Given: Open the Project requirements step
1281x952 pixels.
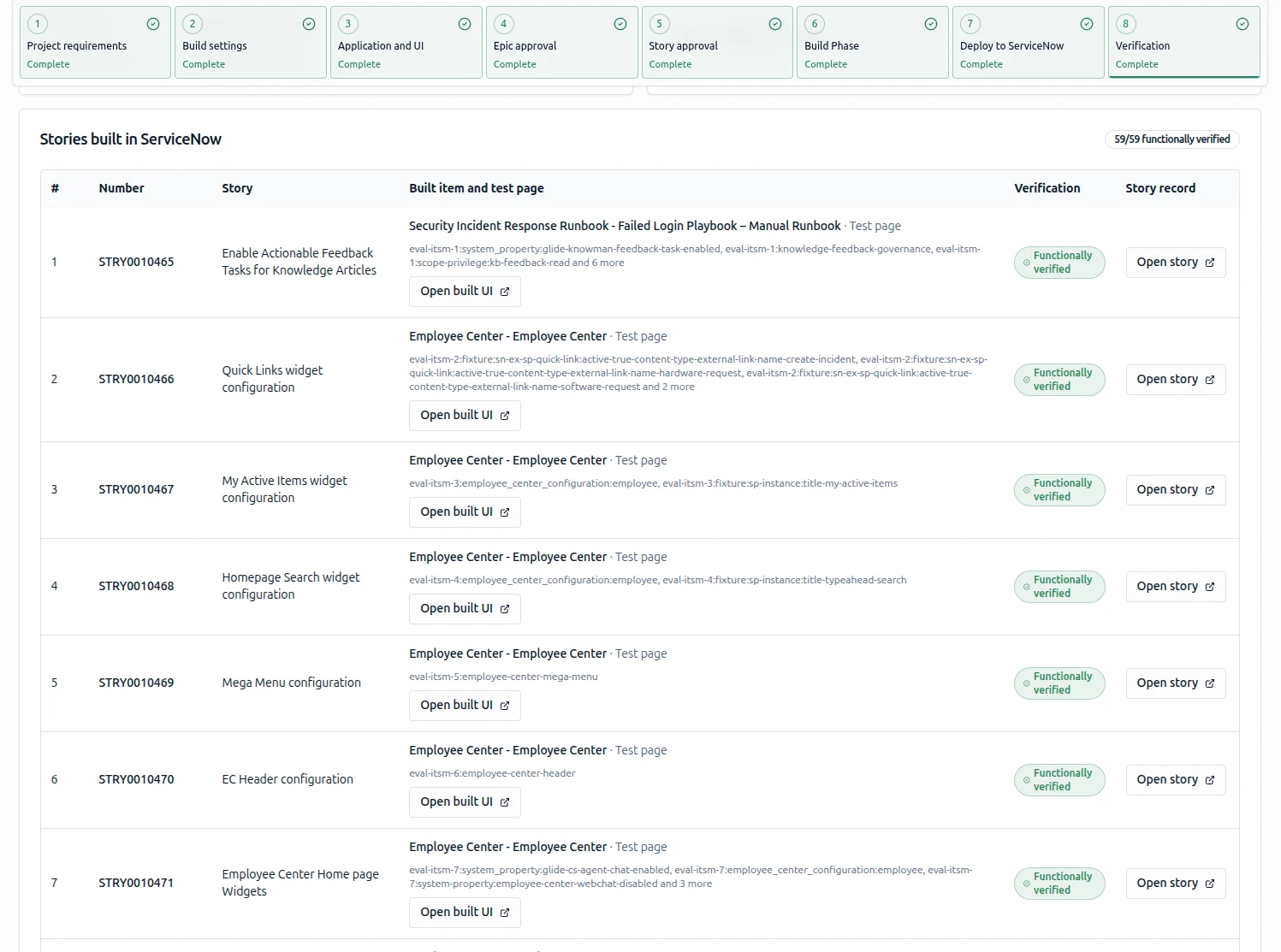Looking at the screenshot, I should tap(95, 43).
